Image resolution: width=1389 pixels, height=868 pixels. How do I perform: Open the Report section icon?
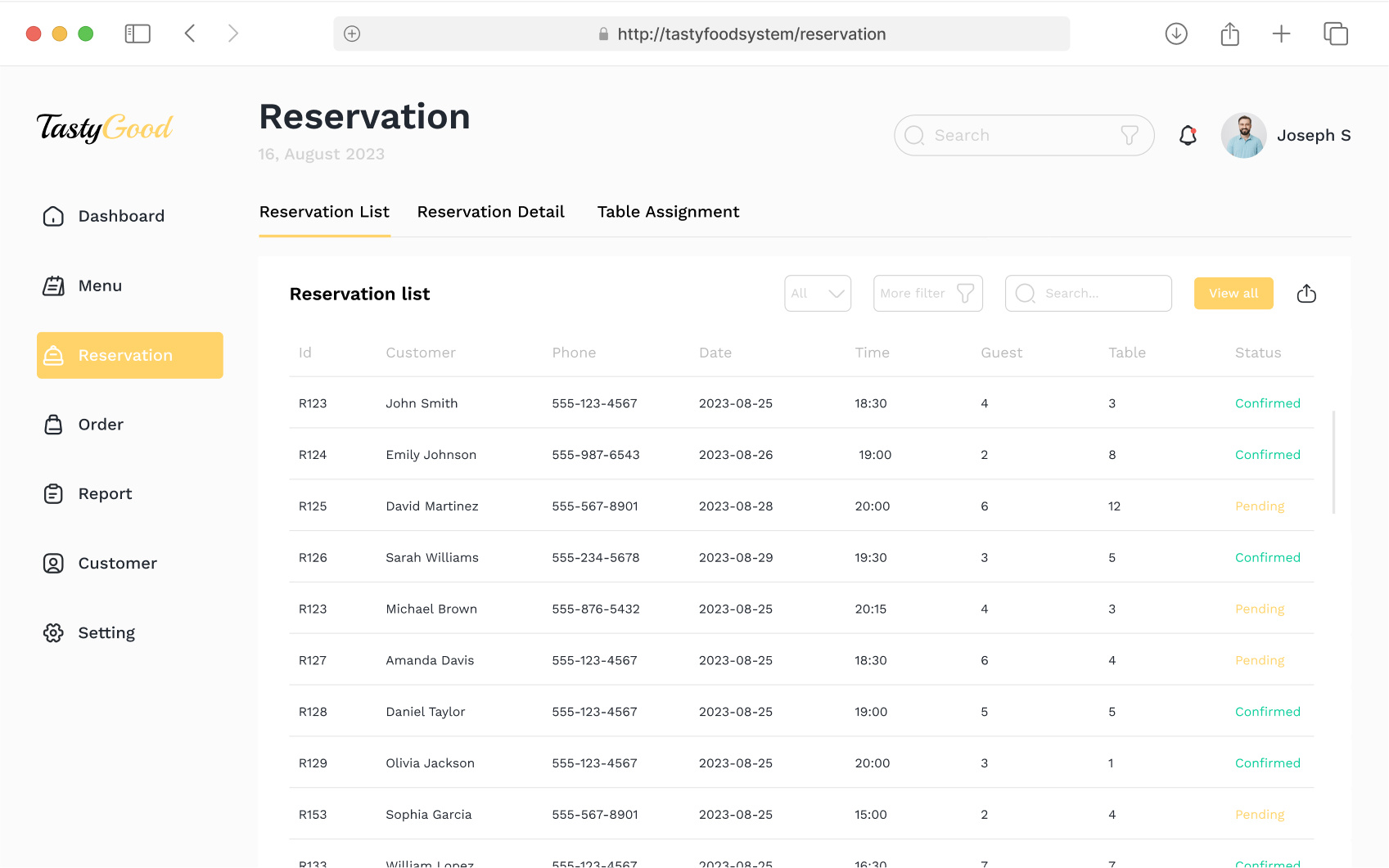[53, 493]
